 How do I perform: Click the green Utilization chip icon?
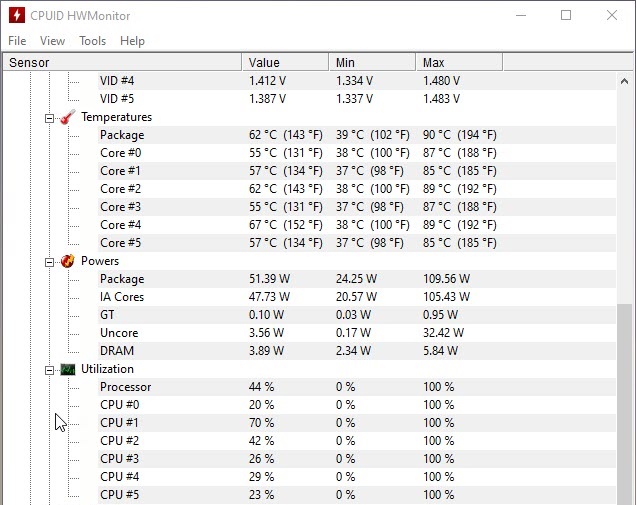click(x=67, y=369)
